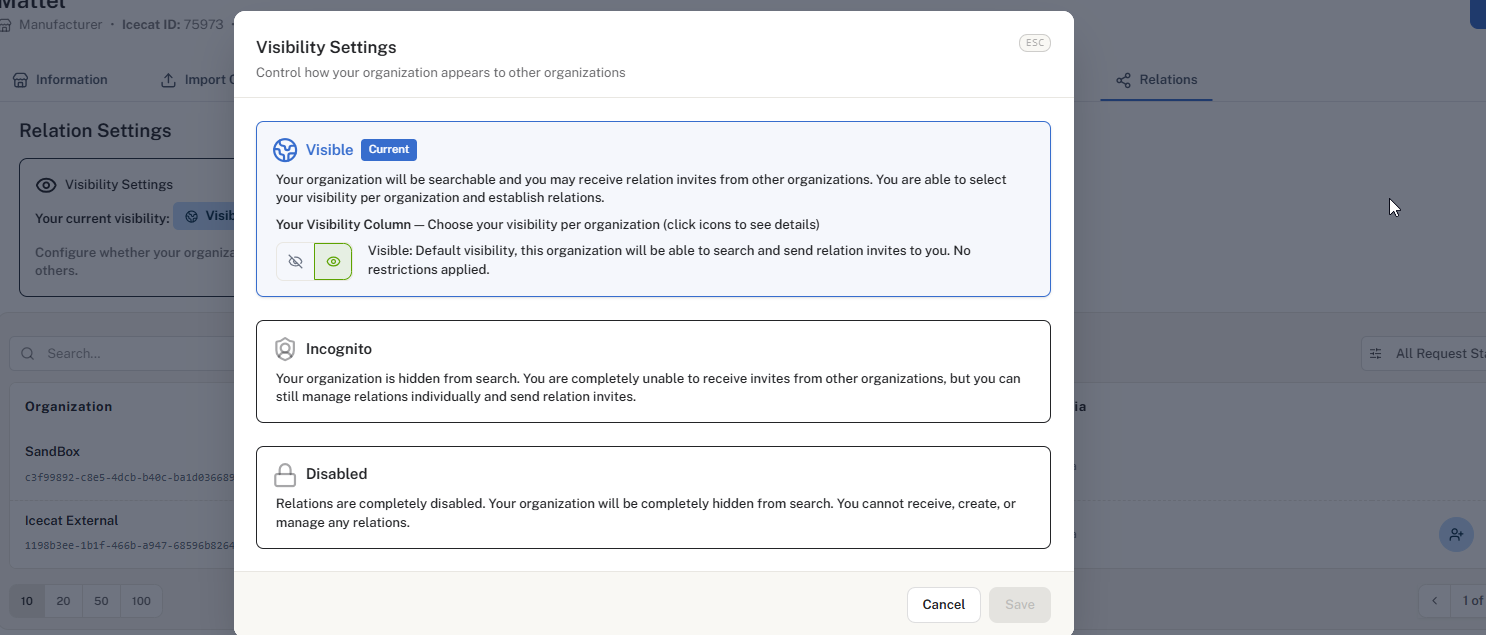Viewport: 1486px width, 635px height.
Task: Set page size to 50
Action: [101, 601]
